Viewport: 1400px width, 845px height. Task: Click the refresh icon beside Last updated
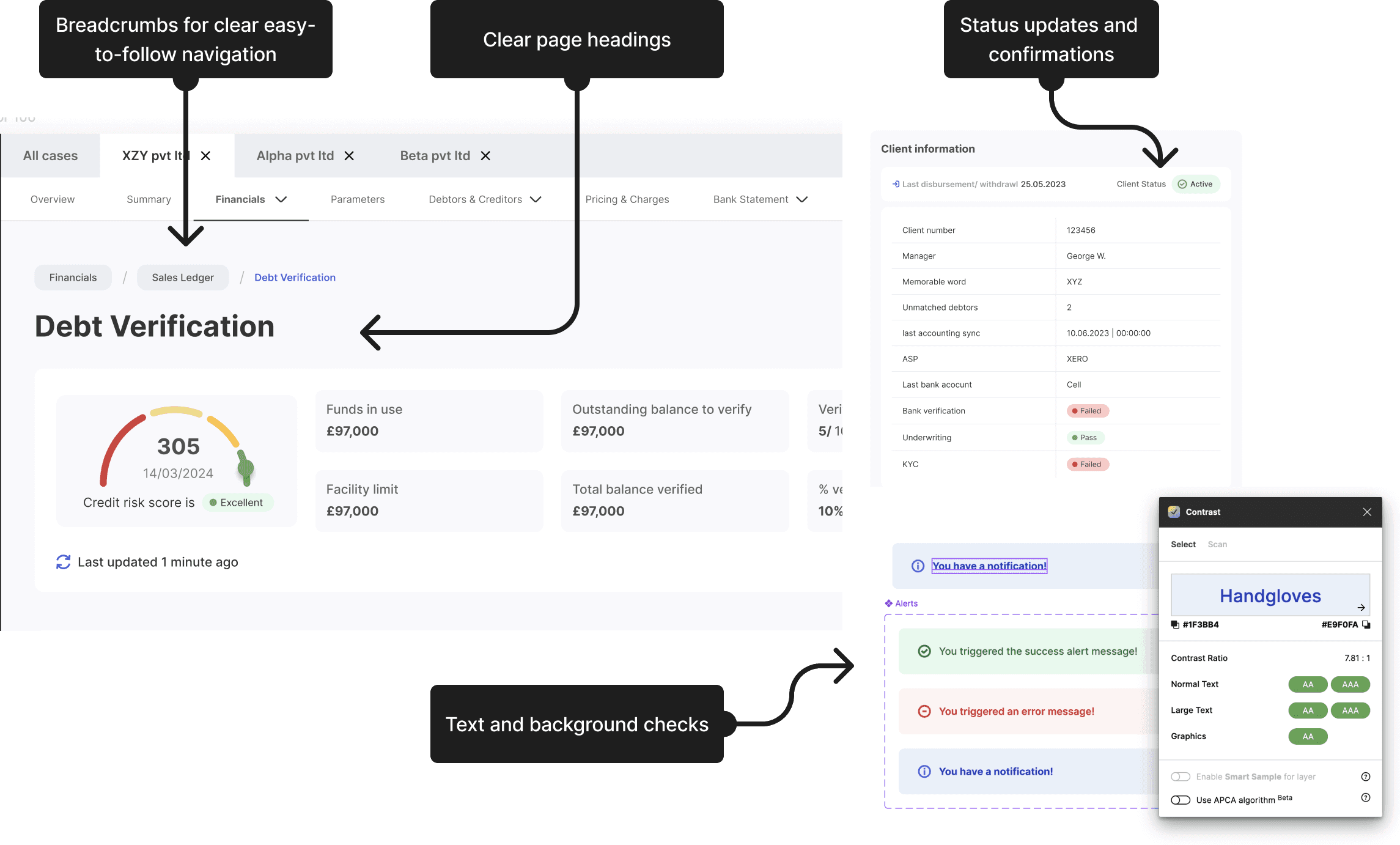(63, 562)
